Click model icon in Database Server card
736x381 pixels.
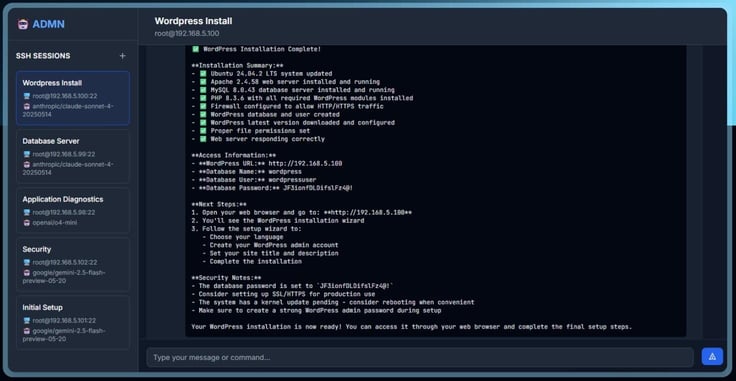[x=27, y=165]
